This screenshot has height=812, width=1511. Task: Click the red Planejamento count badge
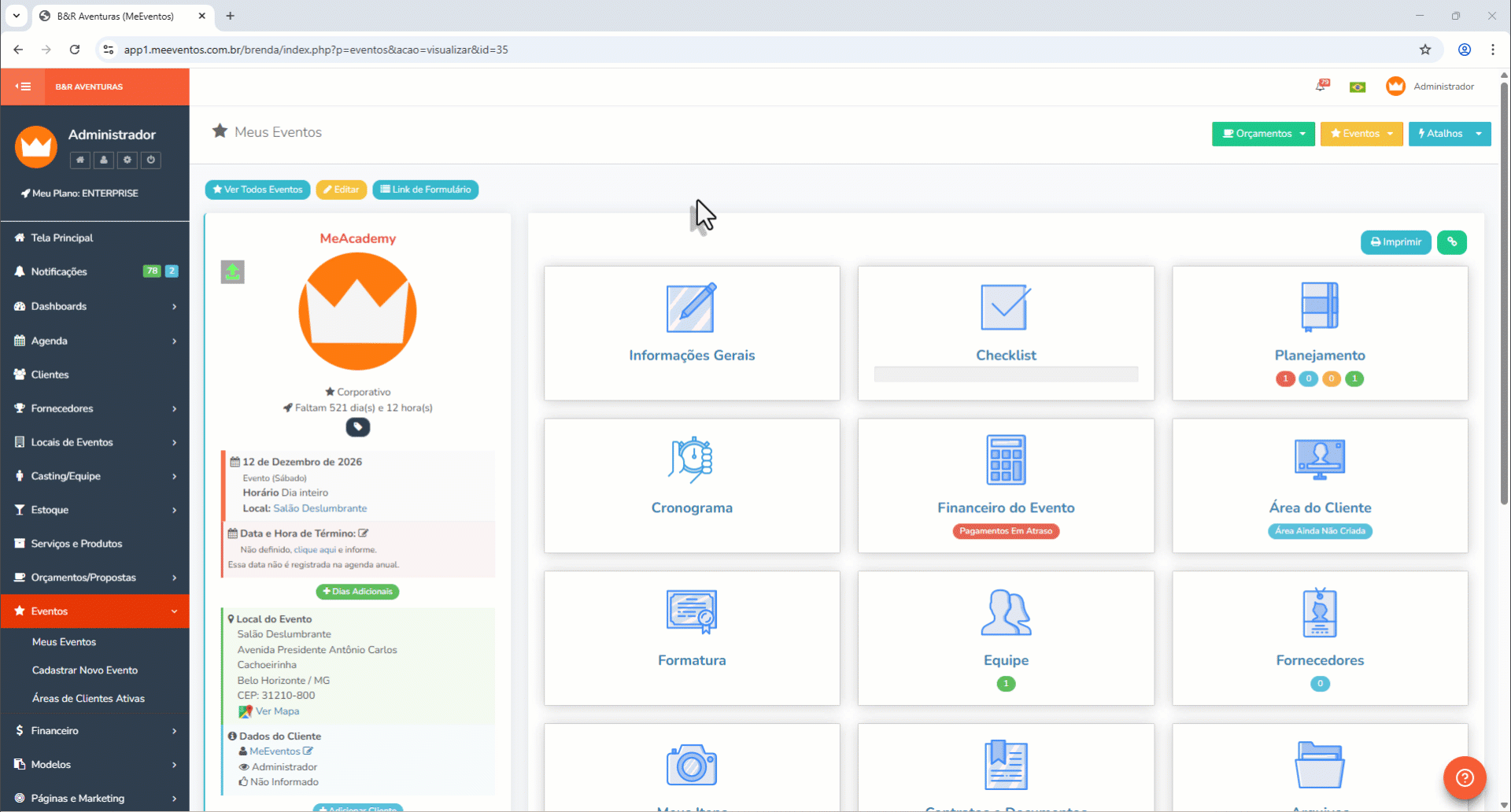coord(1285,379)
